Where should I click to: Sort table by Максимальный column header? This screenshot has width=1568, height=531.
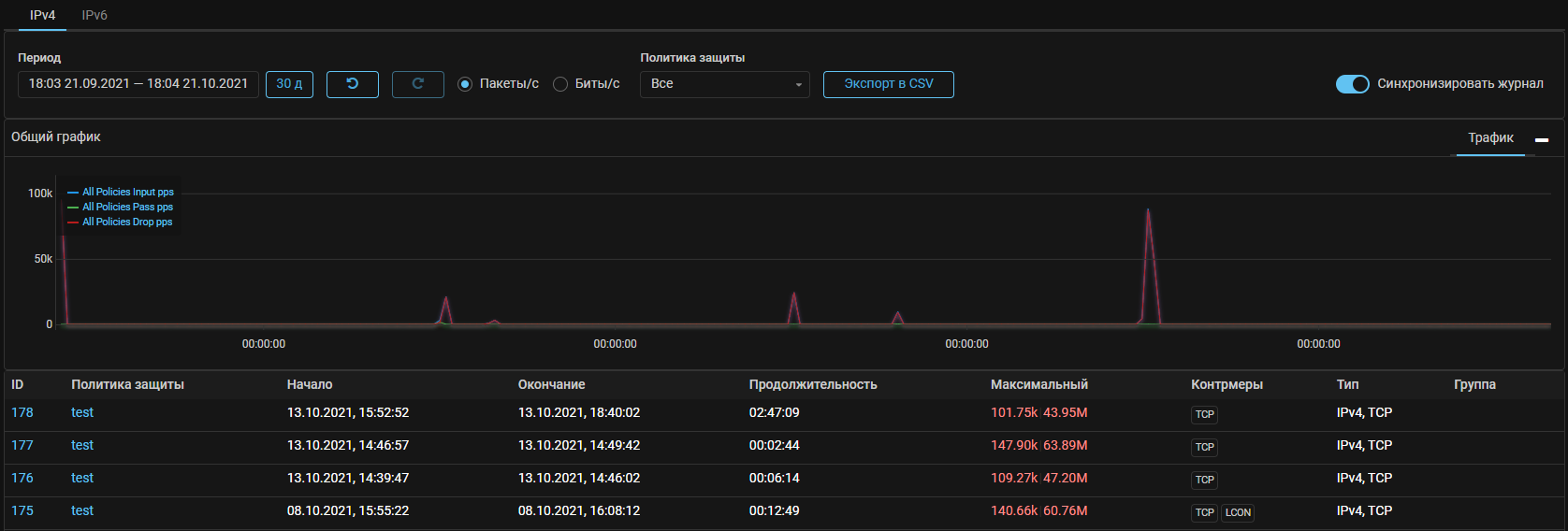(x=1038, y=384)
